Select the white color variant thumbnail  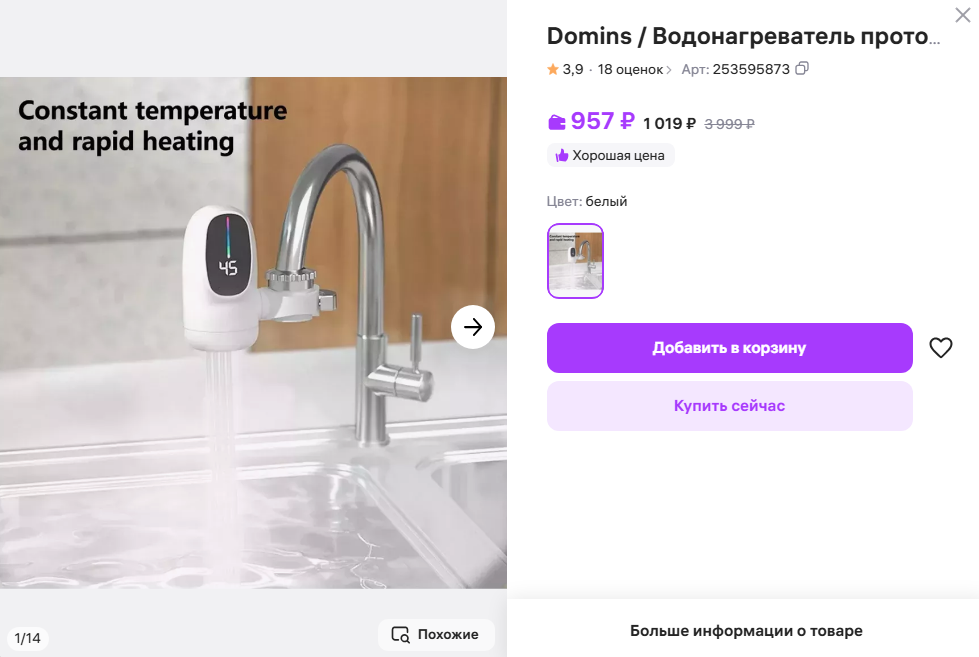[575, 261]
